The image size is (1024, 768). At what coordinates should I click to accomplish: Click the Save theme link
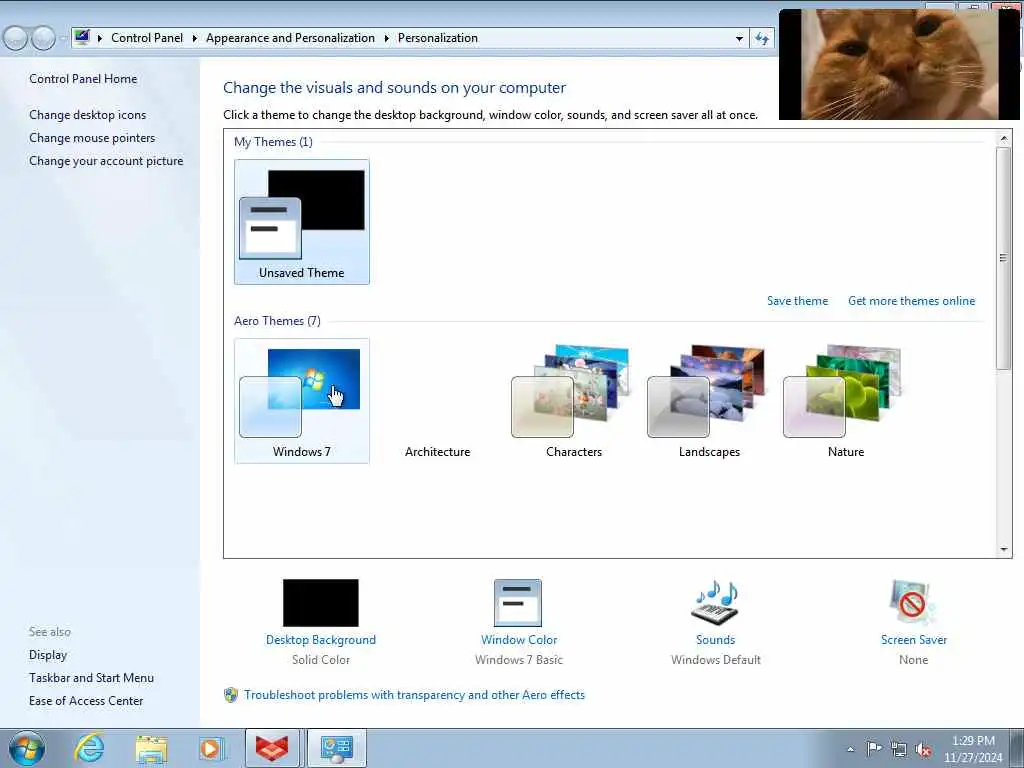point(797,301)
